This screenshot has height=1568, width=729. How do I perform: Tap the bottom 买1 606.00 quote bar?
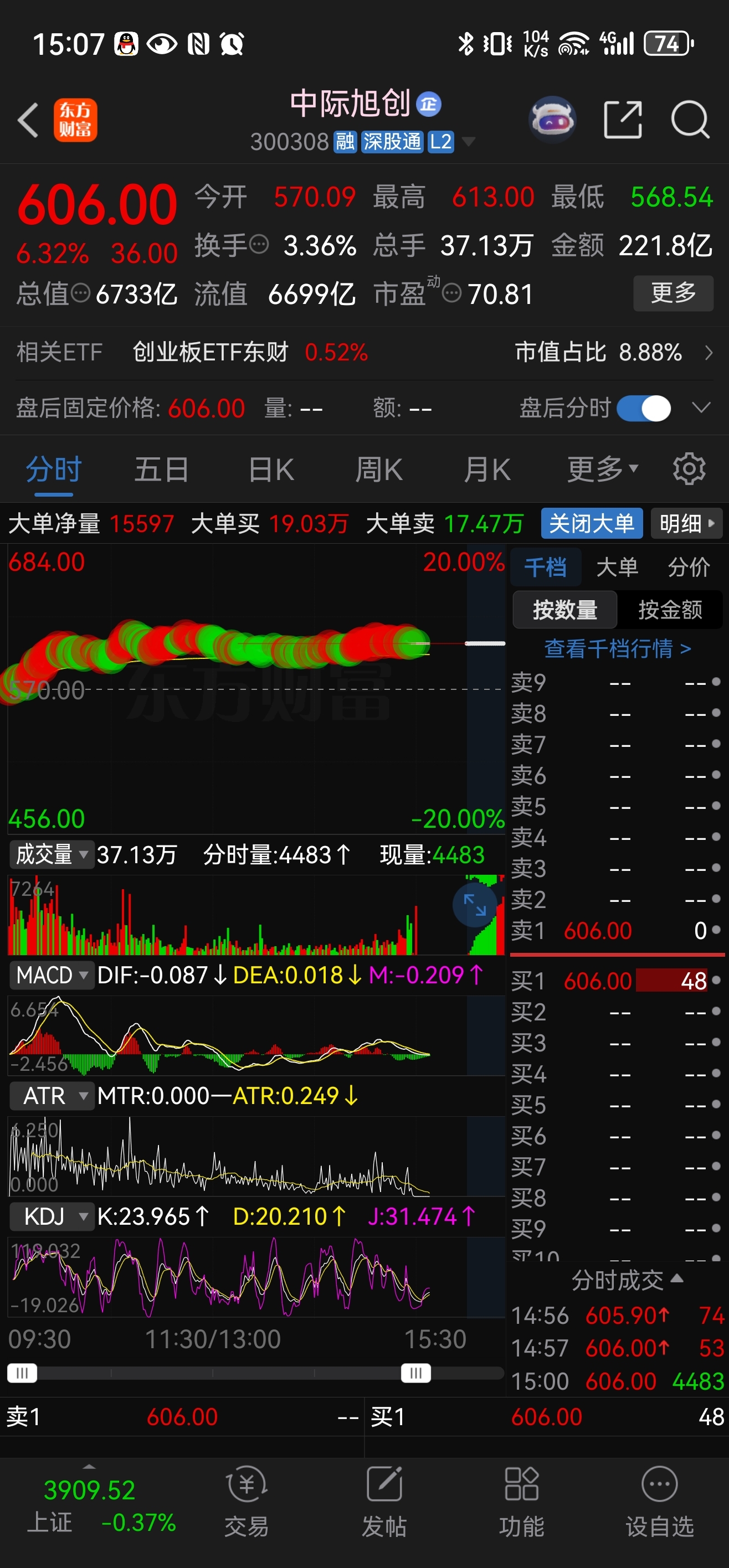[x=547, y=1417]
